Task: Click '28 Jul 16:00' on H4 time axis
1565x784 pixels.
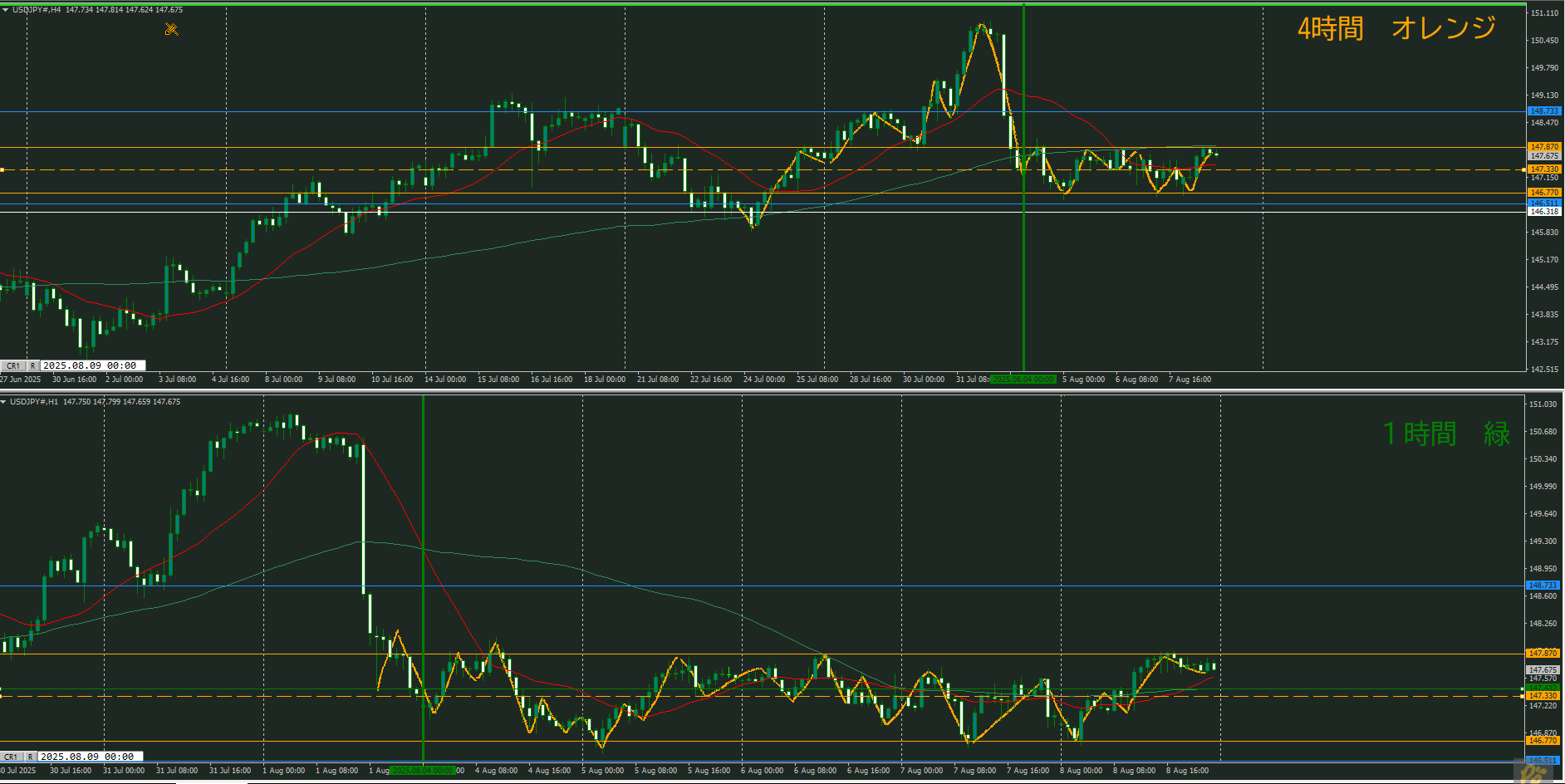Action: pyautogui.click(x=871, y=380)
